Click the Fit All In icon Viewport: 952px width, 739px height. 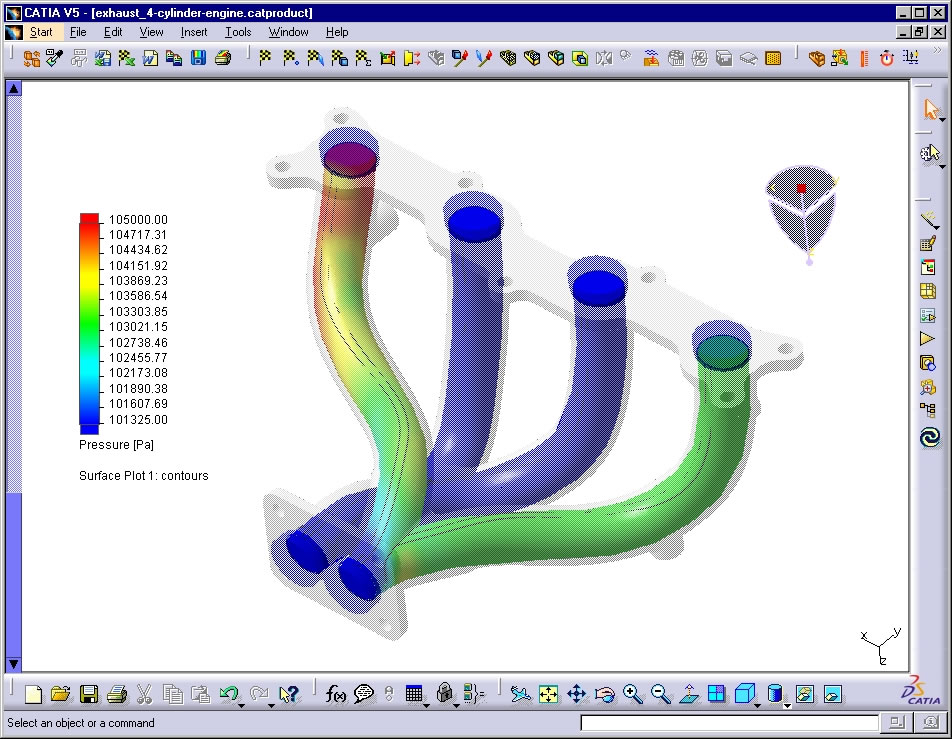coord(546,693)
